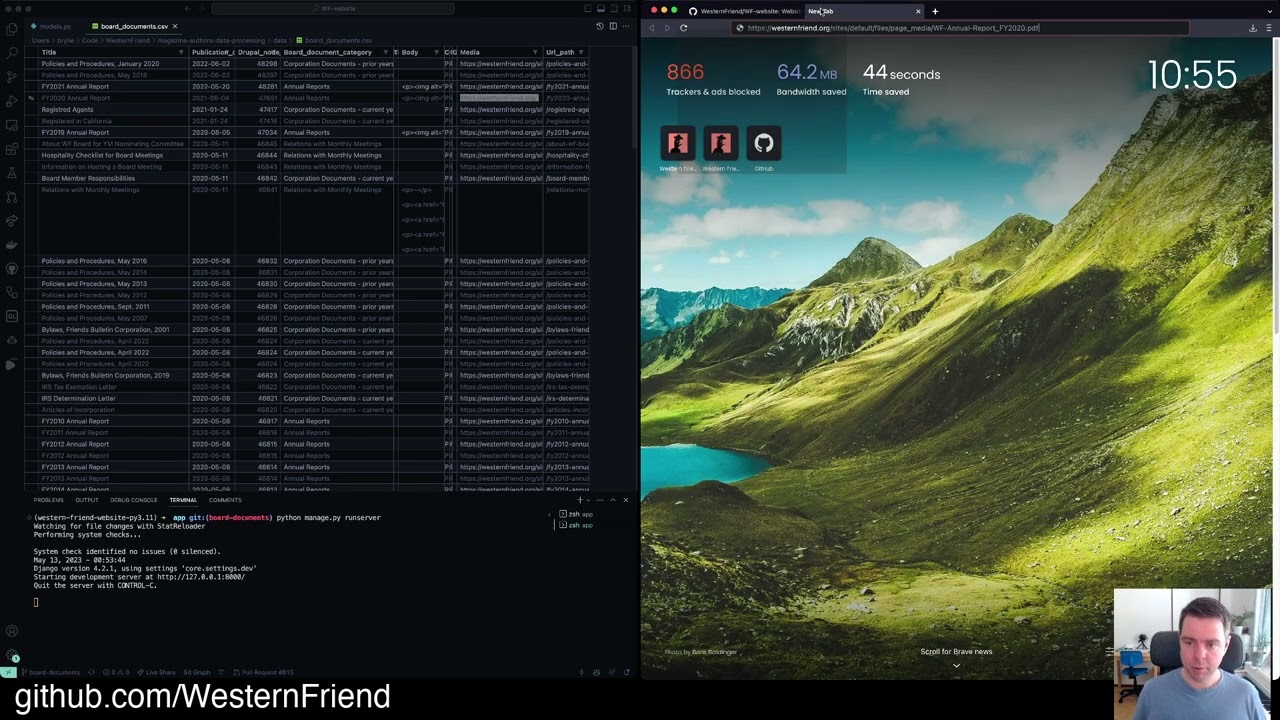This screenshot has height=720, width=1280.
Task: Open the Remote Explorer icon in the activity bar
Action: point(11,125)
